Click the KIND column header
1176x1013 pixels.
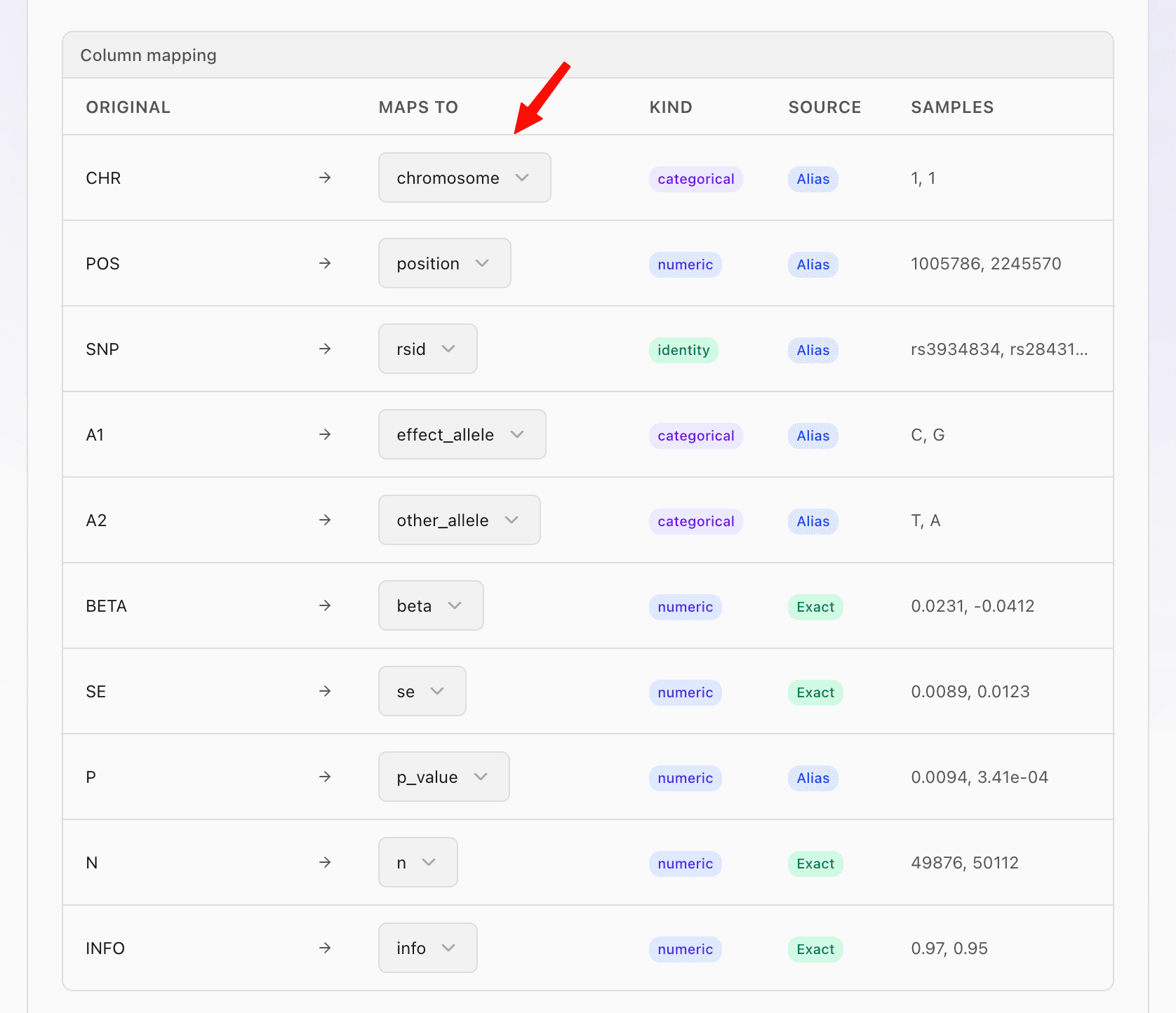tap(671, 107)
